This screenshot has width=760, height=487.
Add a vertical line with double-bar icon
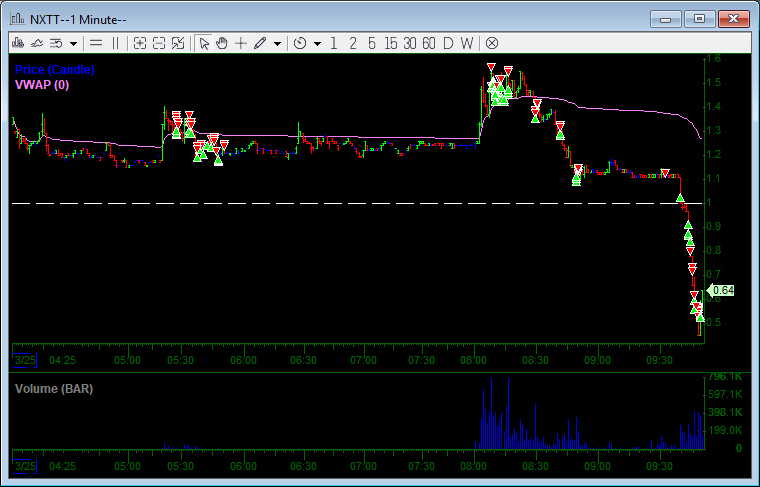115,44
